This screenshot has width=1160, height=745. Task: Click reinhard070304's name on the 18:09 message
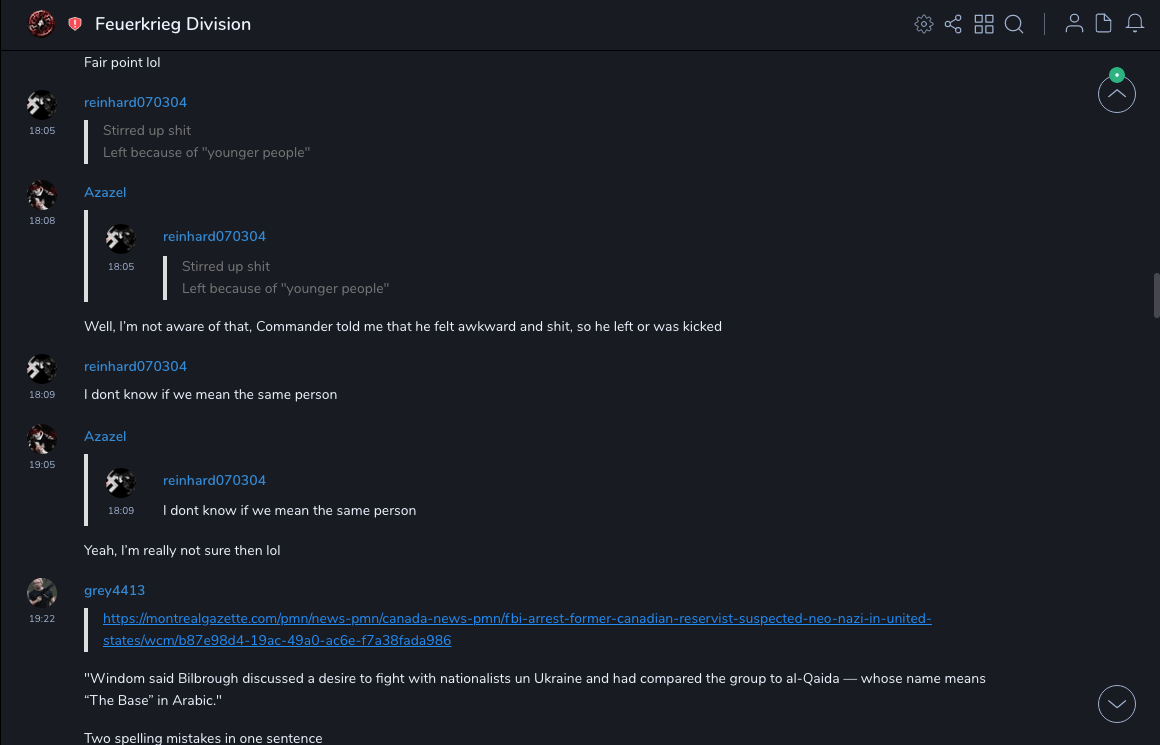click(135, 366)
